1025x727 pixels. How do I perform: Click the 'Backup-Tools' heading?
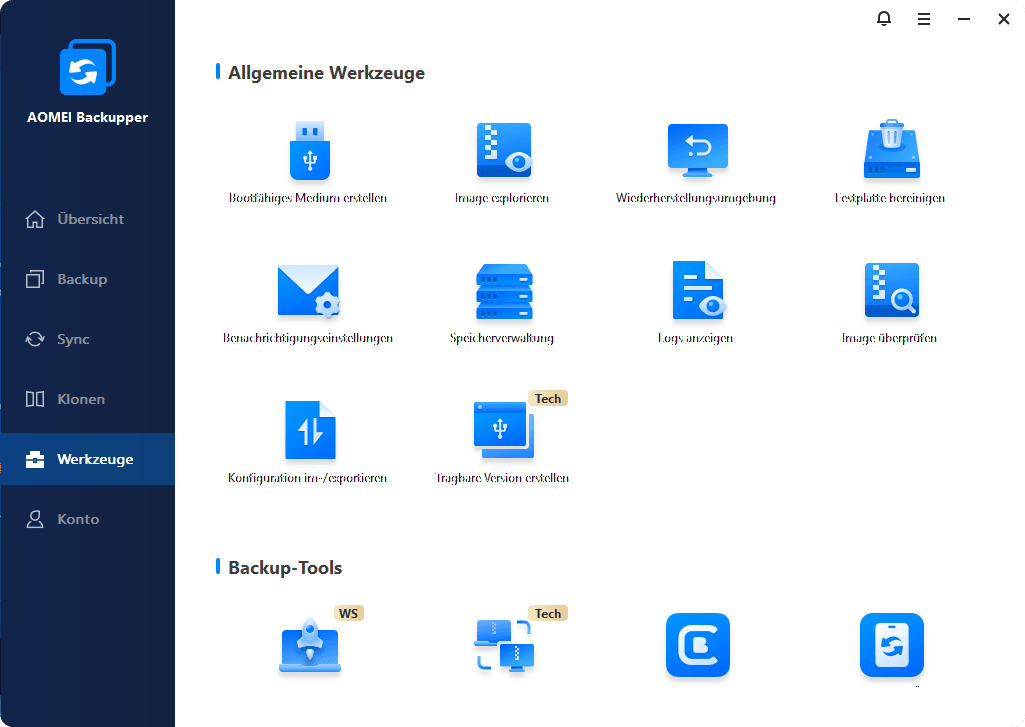point(285,567)
